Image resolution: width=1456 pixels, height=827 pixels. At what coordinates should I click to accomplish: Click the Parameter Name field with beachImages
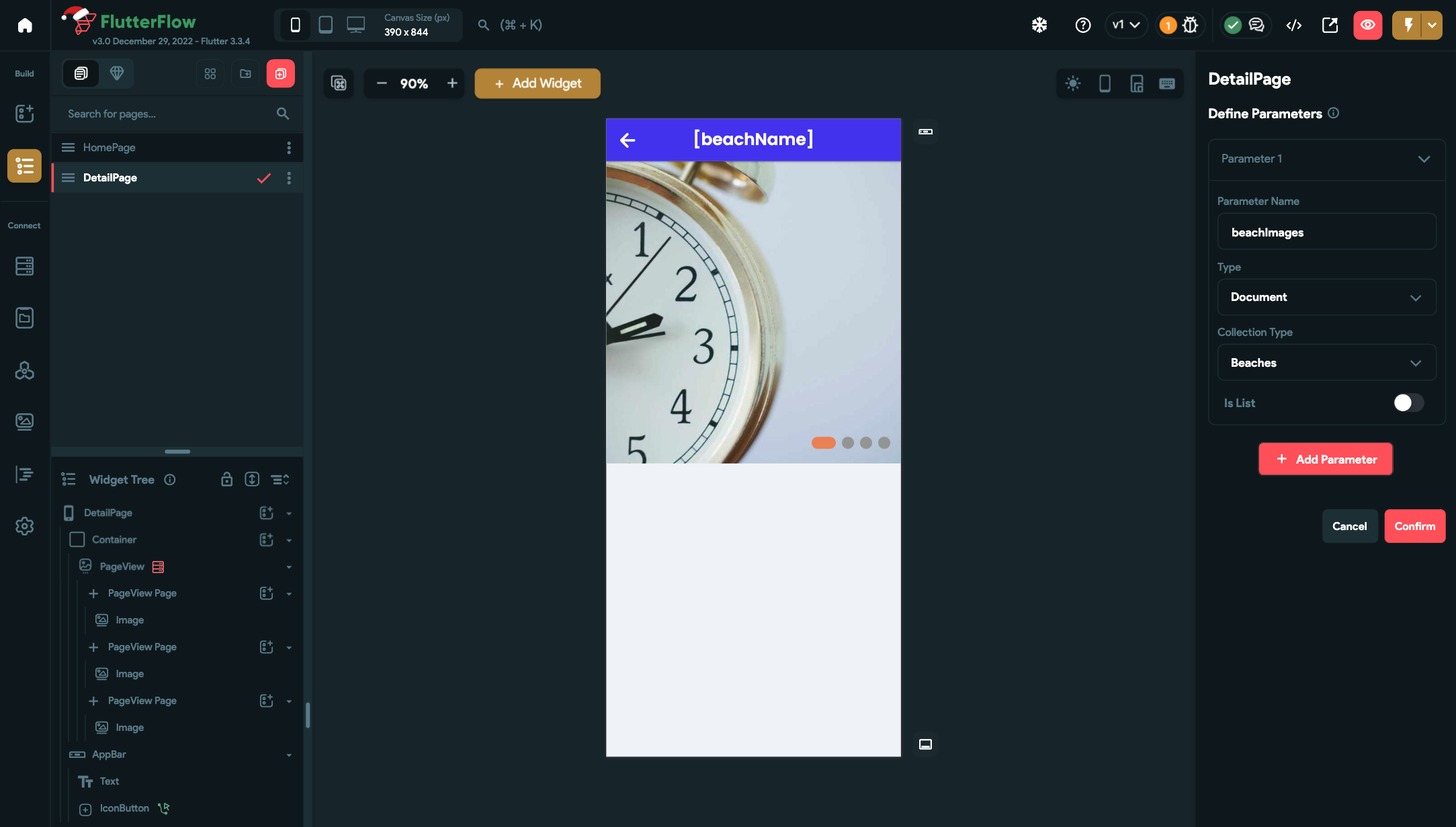(x=1326, y=232)
